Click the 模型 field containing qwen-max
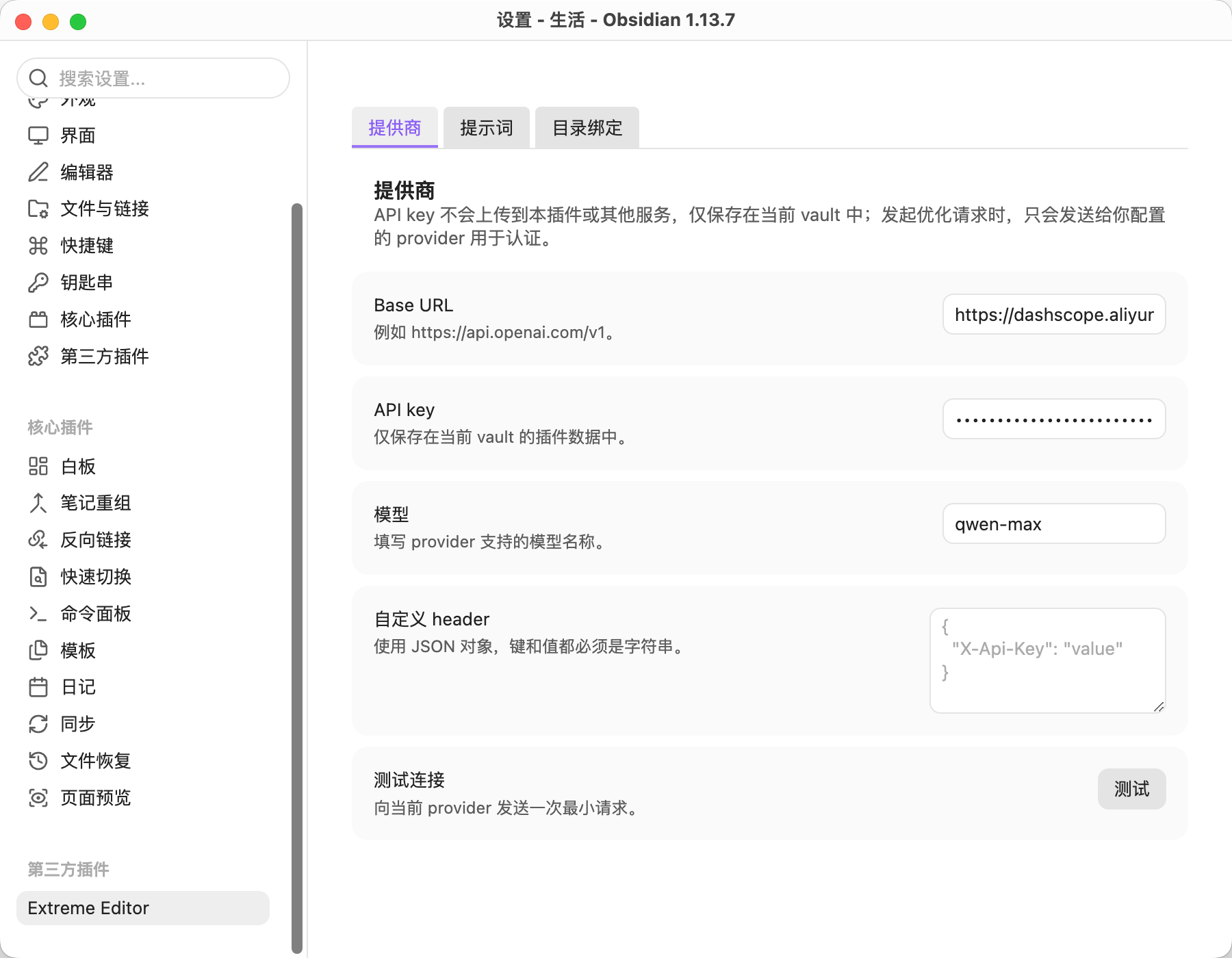 tap(1054, 523)
